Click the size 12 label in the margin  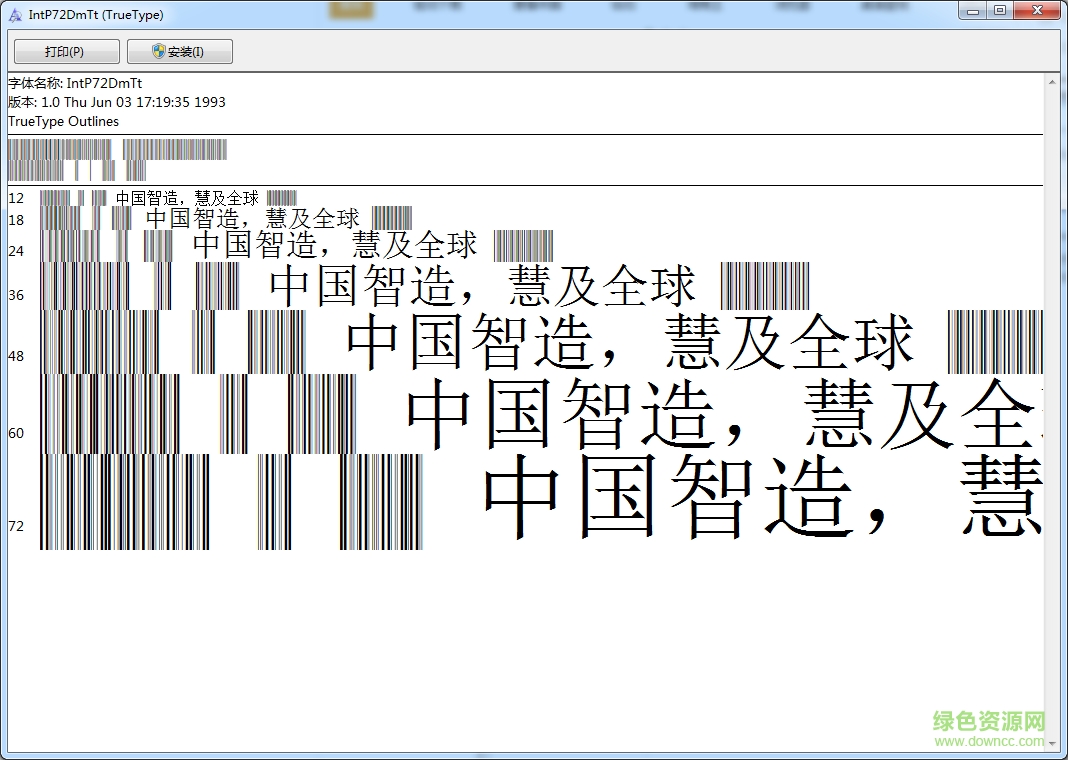coord(16,198)
